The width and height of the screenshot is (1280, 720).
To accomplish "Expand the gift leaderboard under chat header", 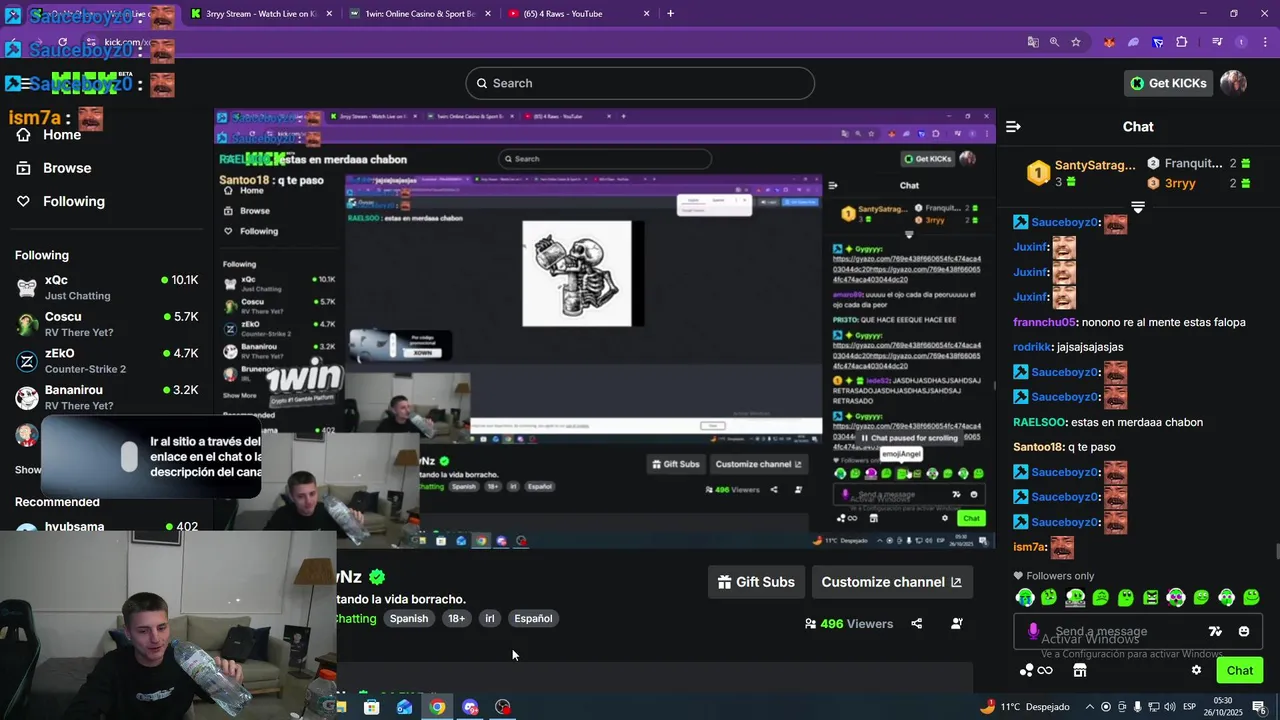I will (x=1138, y=207).
